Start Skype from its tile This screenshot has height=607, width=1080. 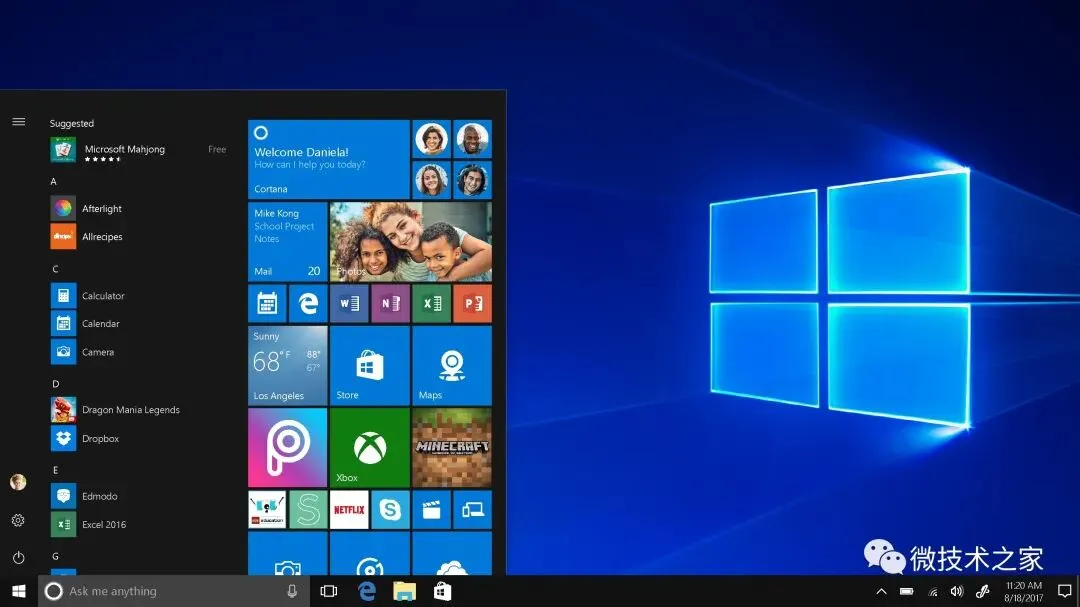390,509
